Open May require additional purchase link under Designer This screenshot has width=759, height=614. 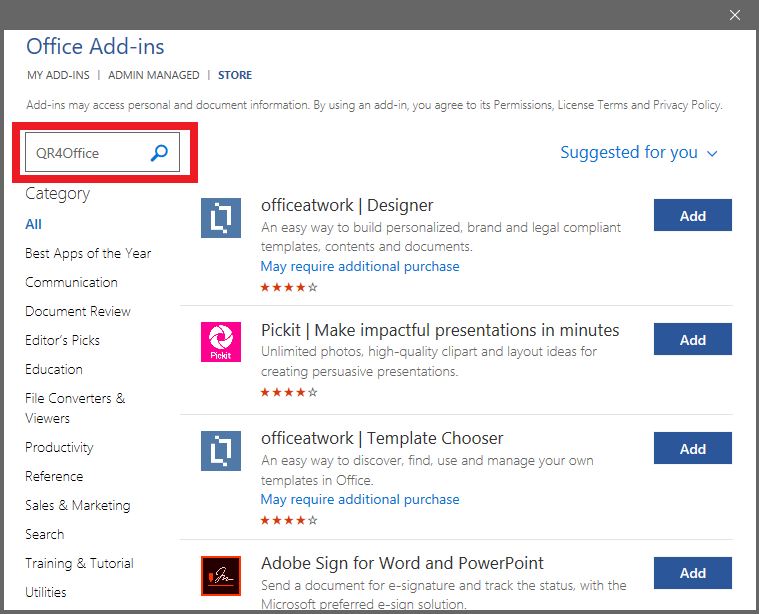coord(360,267)
